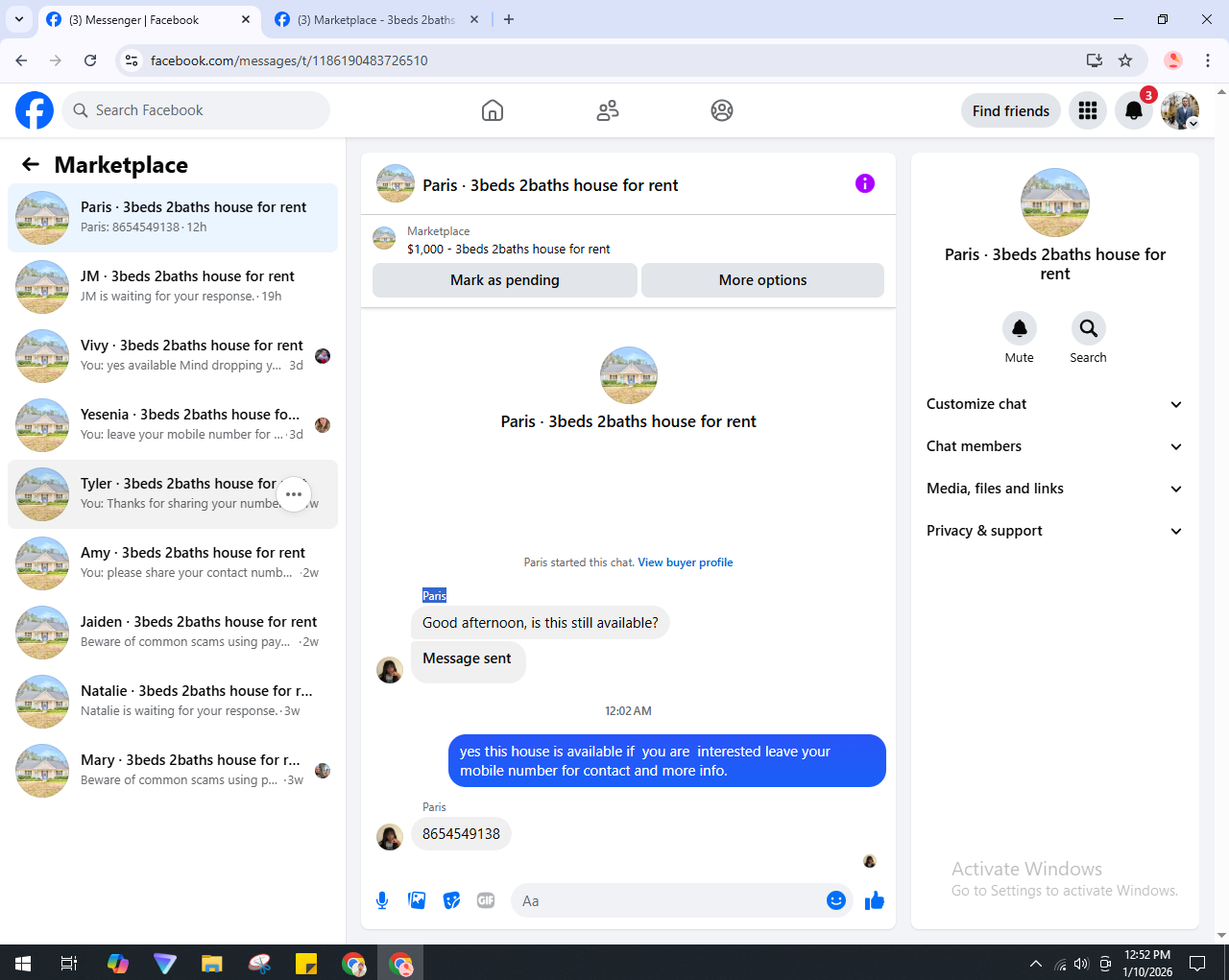This screenshot has width=1229, height=980.
Task: Bookmark this page with the star icon
Action: [1125, 60]
